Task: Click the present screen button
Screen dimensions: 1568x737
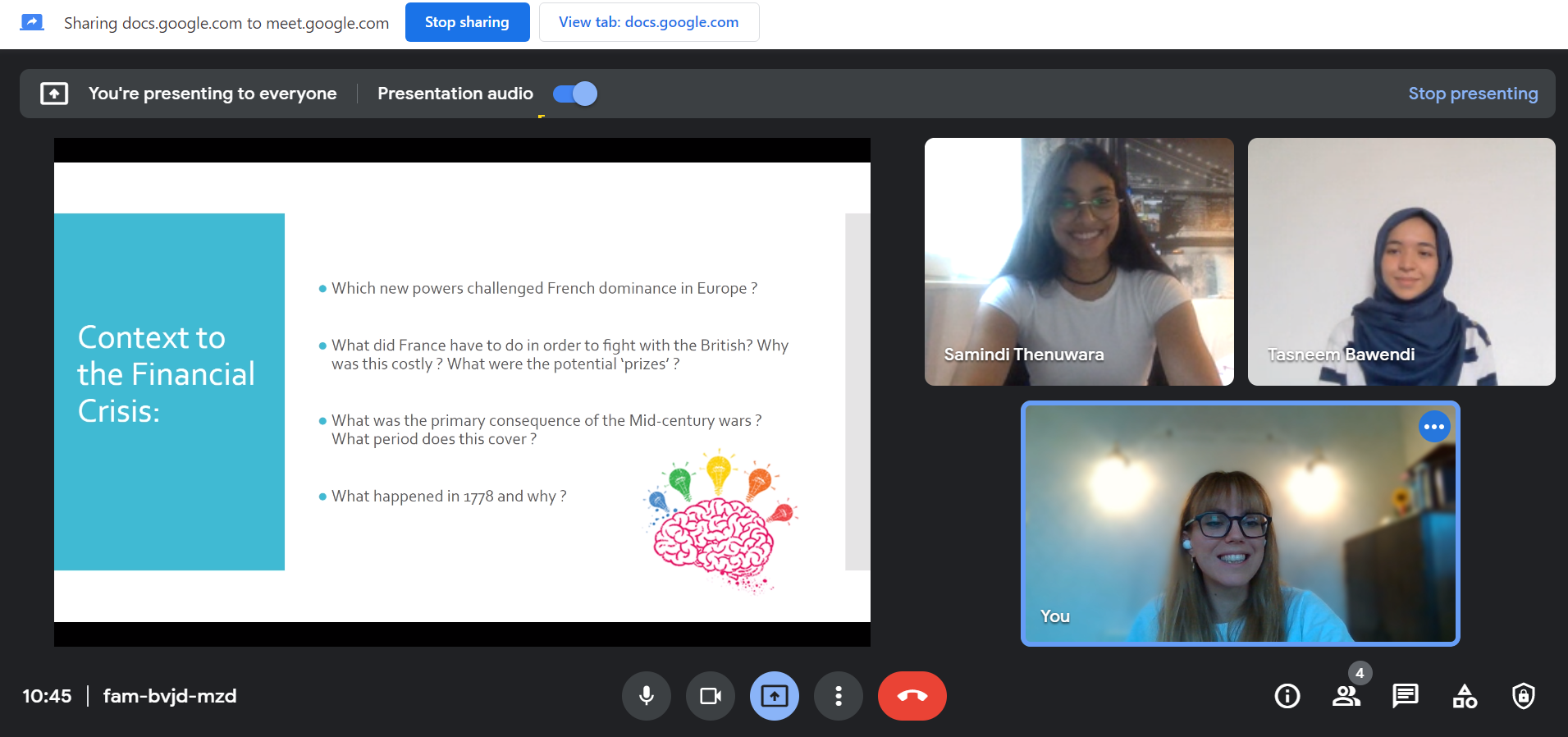Action: point(775,696)
